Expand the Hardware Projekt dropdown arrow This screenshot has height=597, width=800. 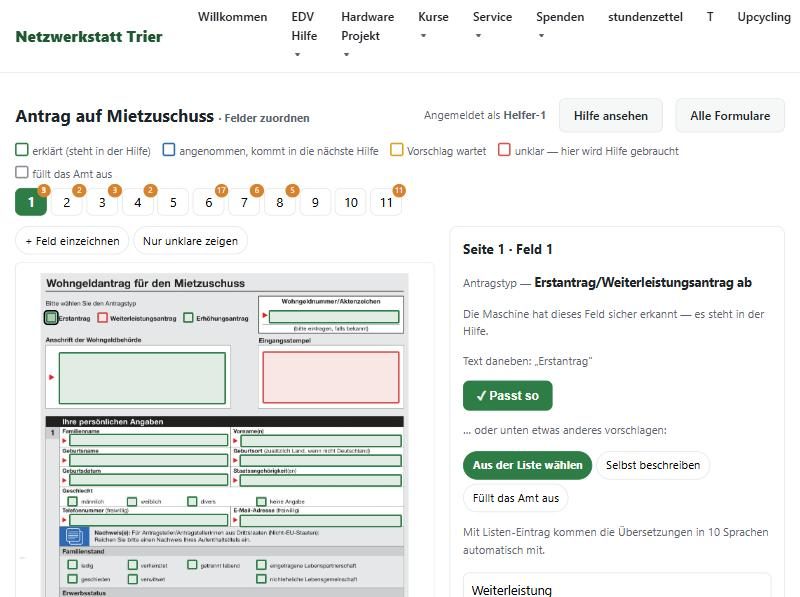tap(346, 55)
